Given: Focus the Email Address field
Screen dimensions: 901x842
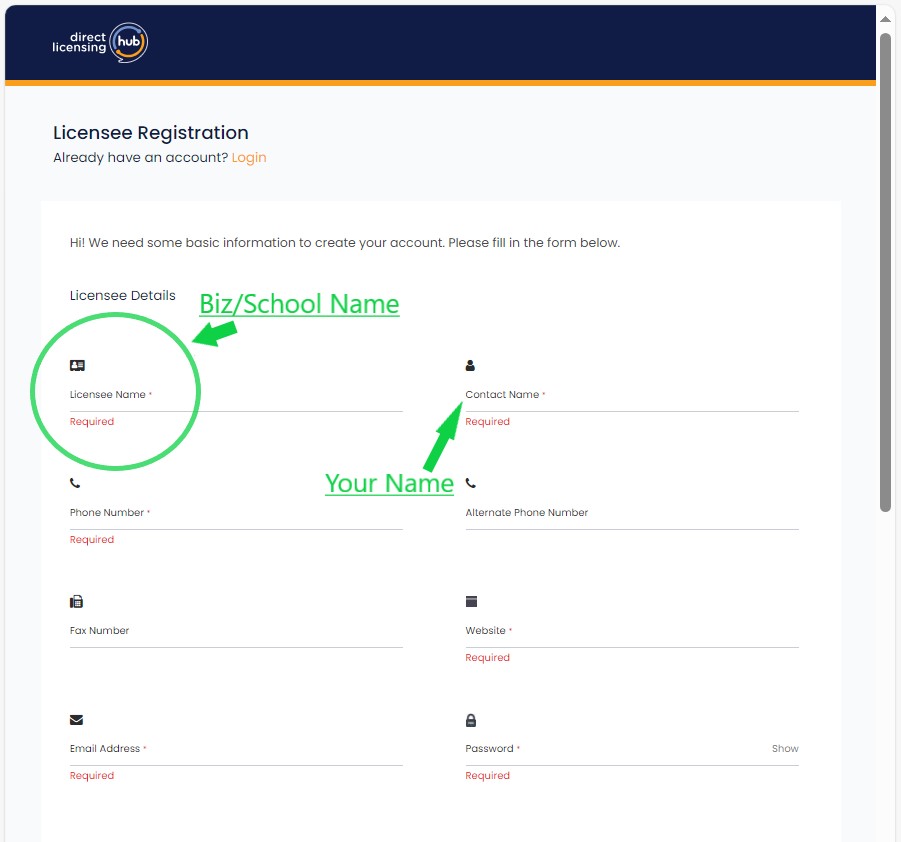Looking at the screenshot, I should point(236,749).
